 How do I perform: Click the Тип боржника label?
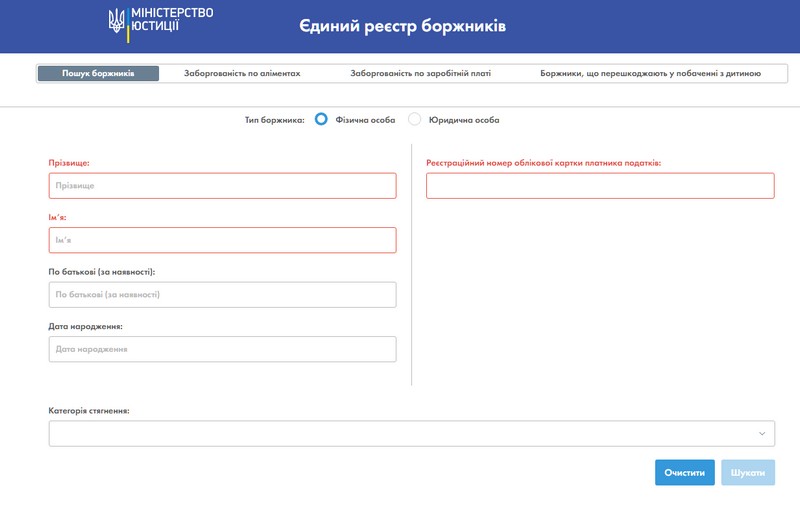[x=274, y=120]
